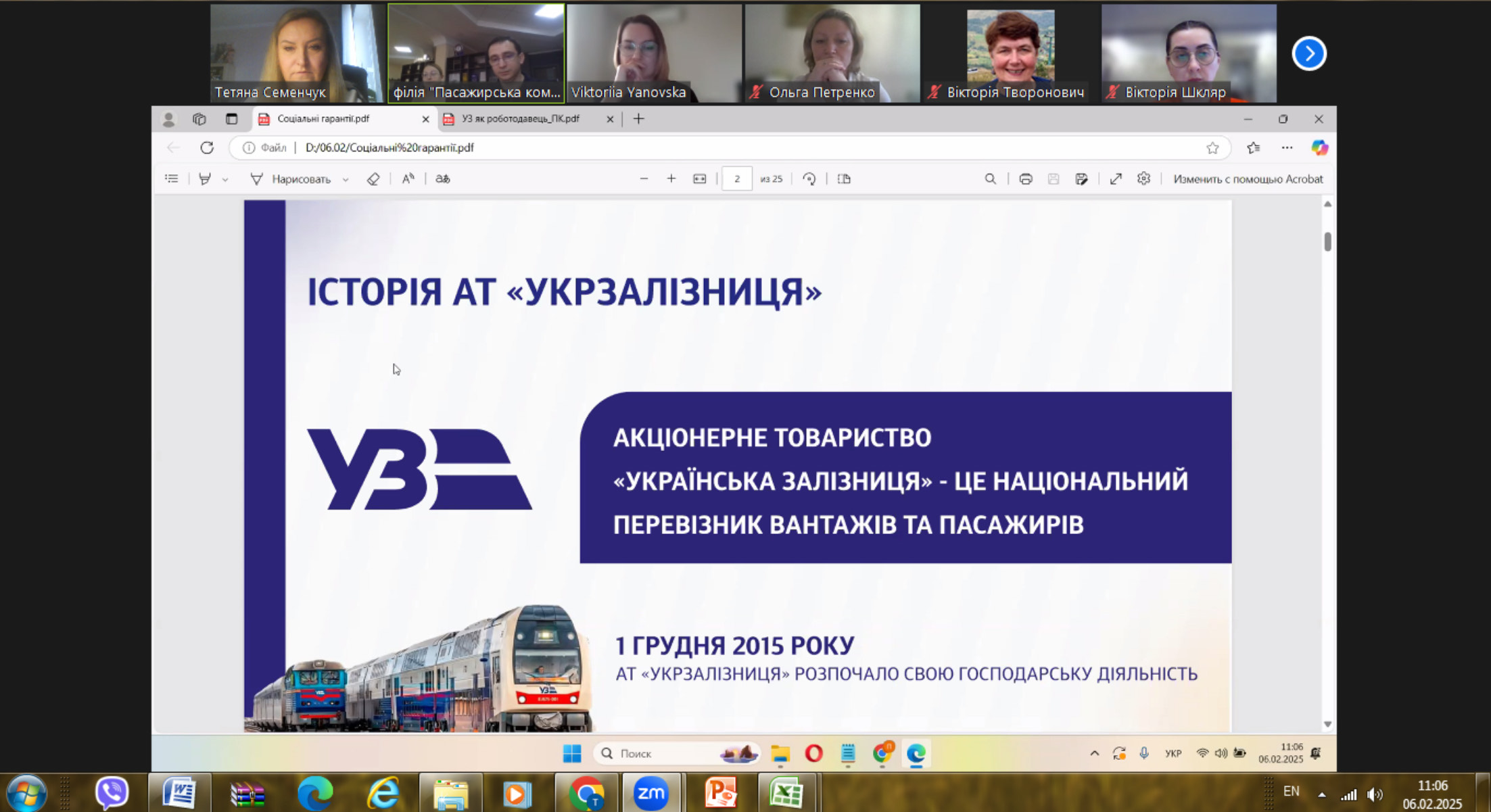The height and width of the screenshot is (812, 1491).
Task: Zoom in the PDF with plus button
Action: [671, 179]
